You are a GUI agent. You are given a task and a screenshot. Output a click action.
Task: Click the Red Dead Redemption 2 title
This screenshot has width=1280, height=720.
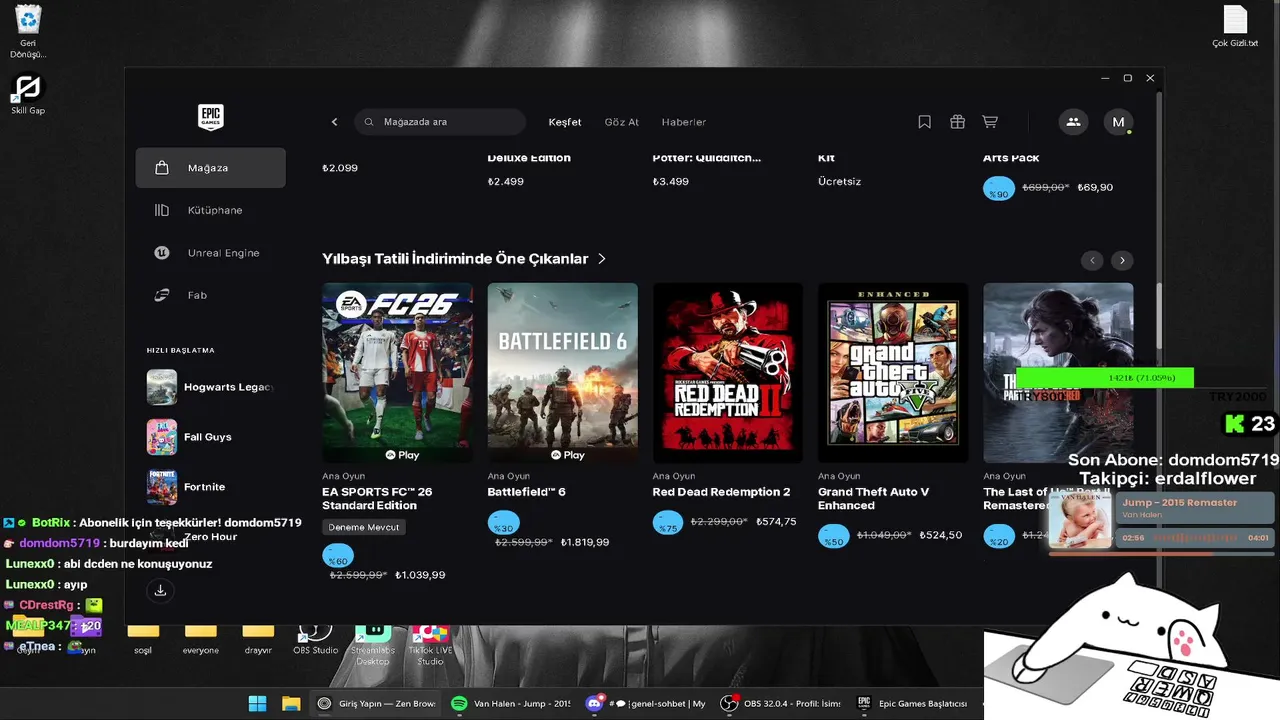pyautogui.click(x=721, y=492)
